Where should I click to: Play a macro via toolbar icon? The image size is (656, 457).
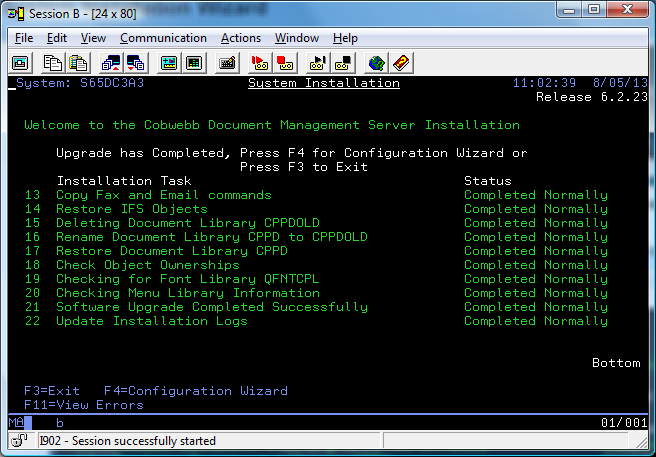pos(318,63)
